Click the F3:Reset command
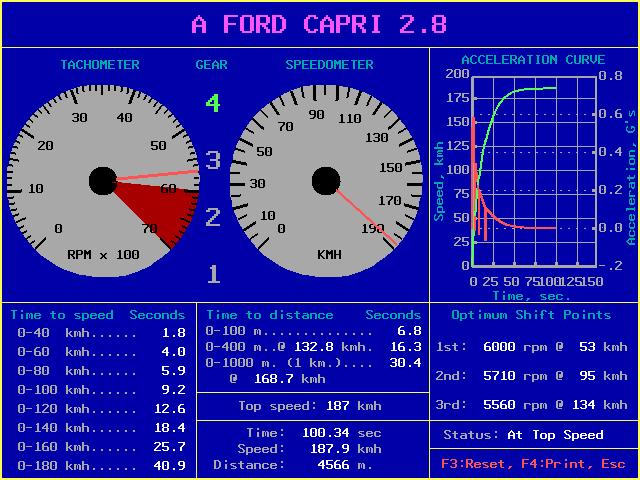640x480 pixels. click(475, 464)
